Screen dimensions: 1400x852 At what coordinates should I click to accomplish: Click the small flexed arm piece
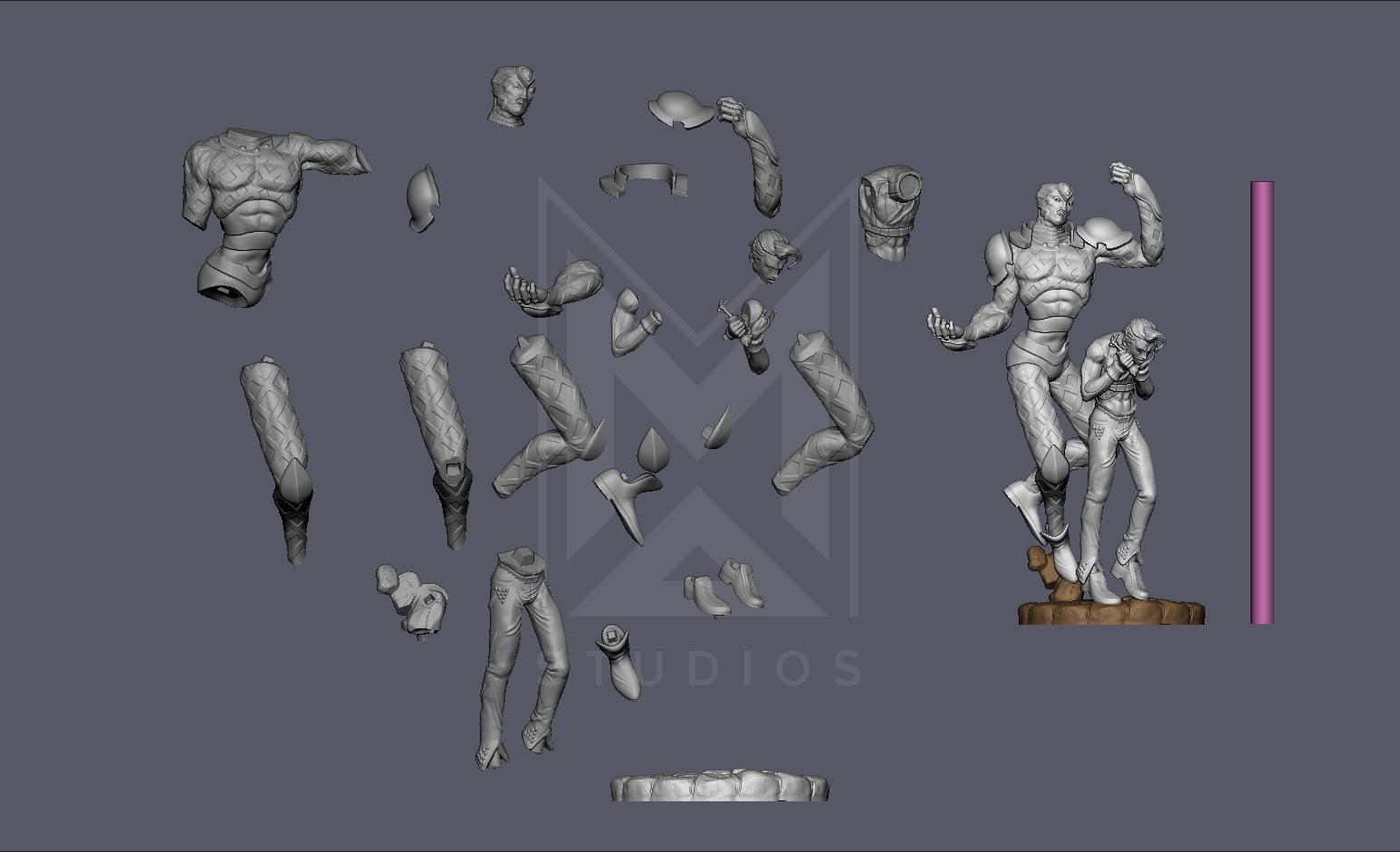(x=634, y=321)
